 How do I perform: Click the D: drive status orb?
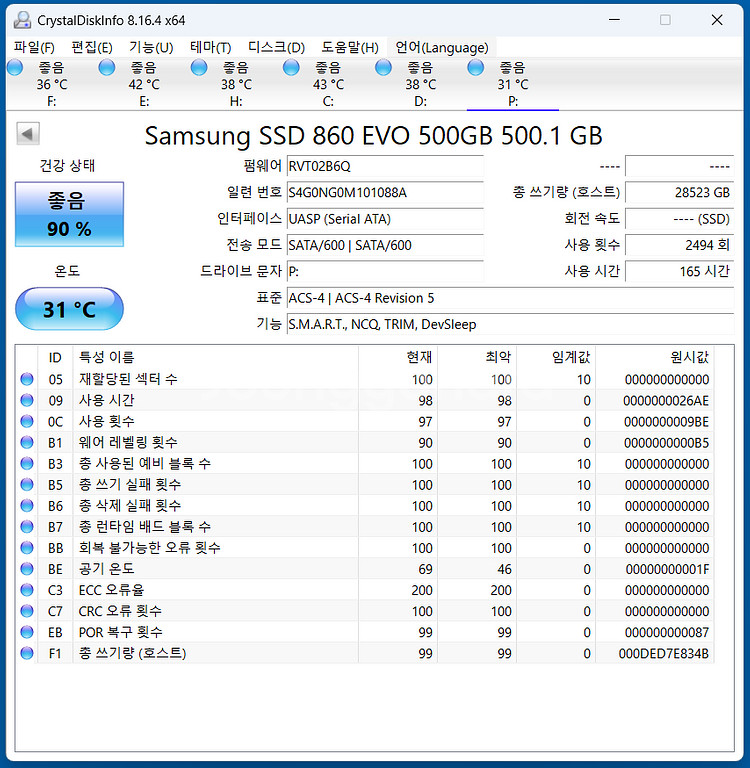(383, 67)
